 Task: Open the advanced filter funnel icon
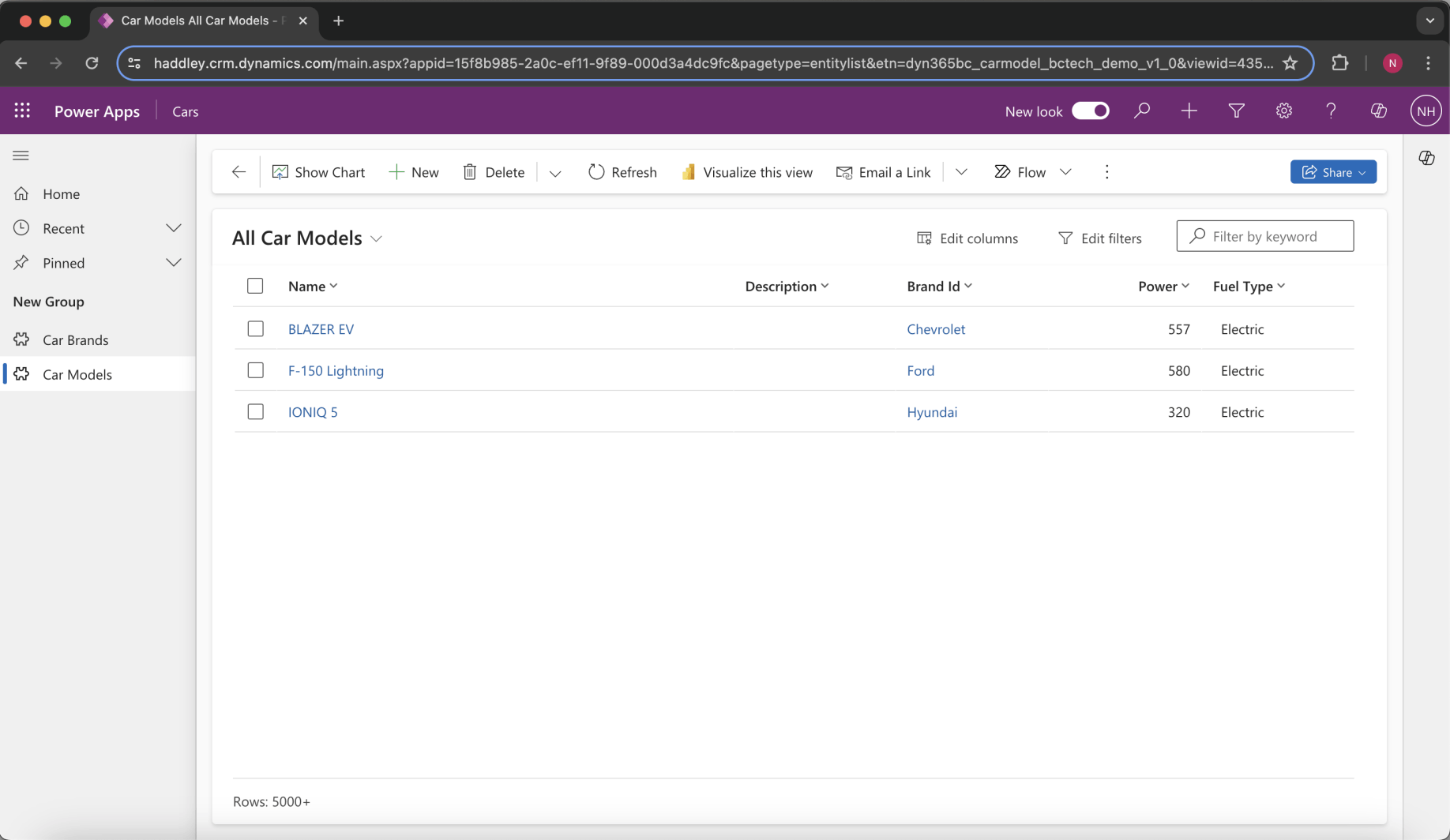click(x=1236, y=111)
